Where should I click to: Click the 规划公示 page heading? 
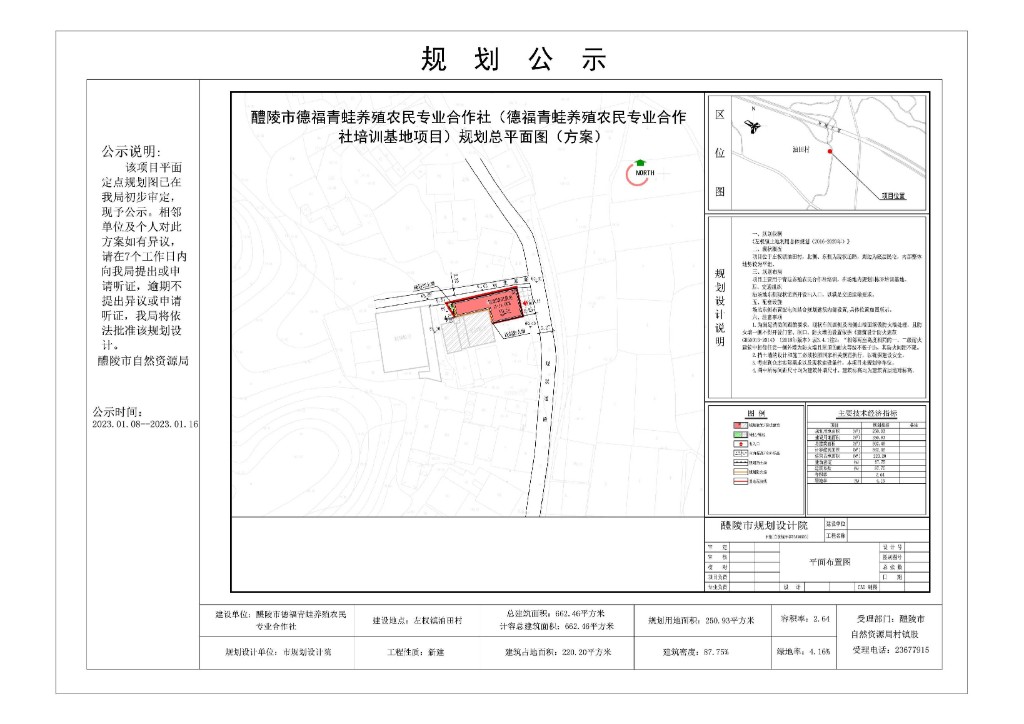(x=512, y=60)
